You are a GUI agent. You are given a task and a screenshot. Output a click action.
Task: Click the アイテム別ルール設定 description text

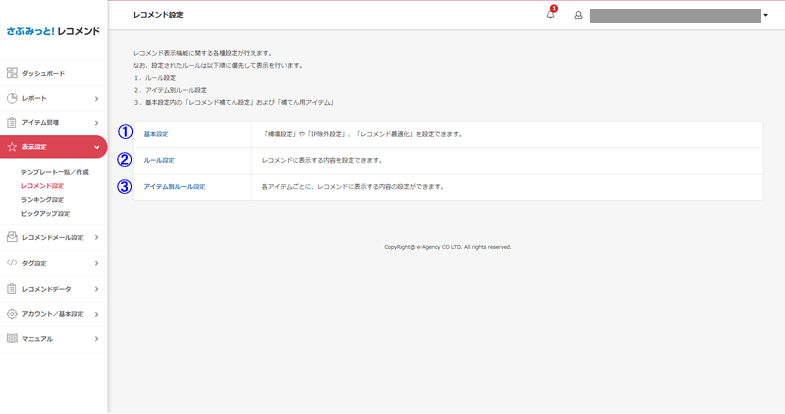click(x=353, y=187)
